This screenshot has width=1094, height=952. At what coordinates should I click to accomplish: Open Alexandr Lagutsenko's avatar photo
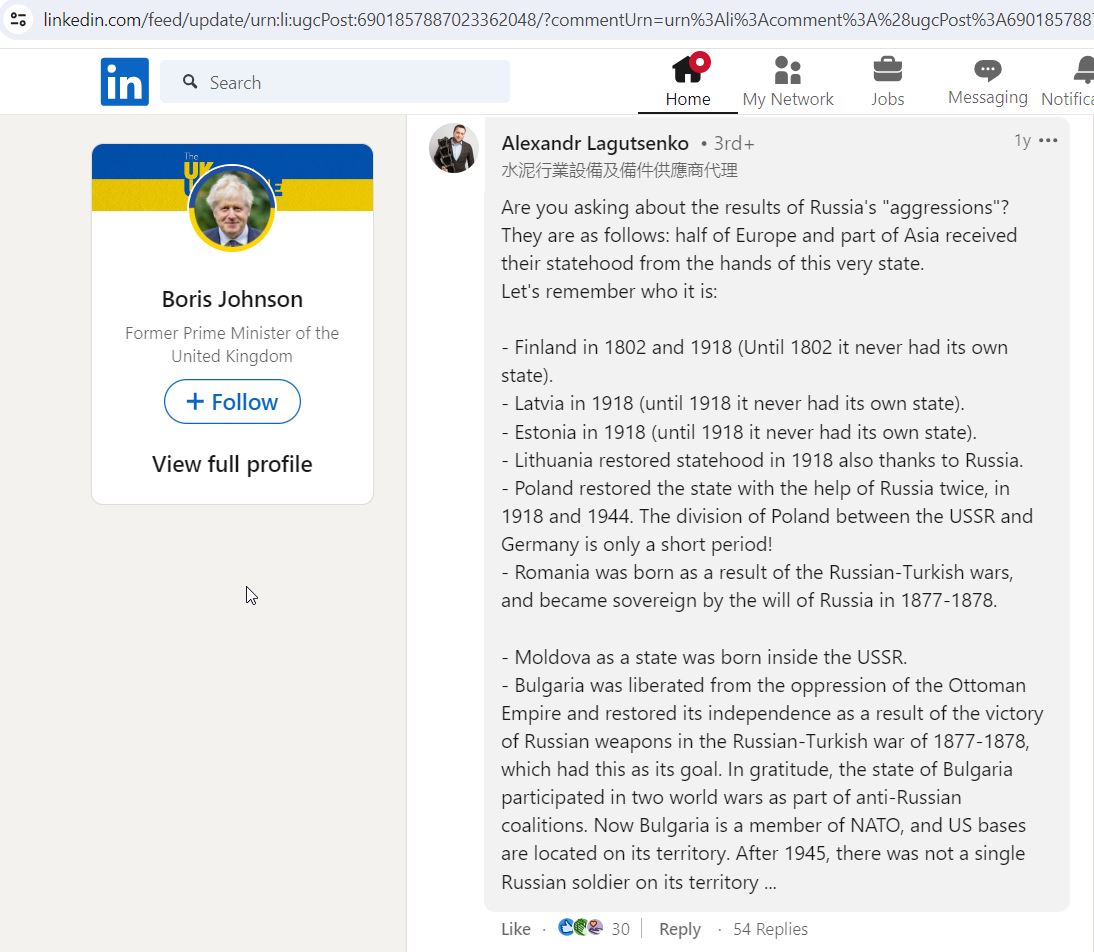coord(454,148)
